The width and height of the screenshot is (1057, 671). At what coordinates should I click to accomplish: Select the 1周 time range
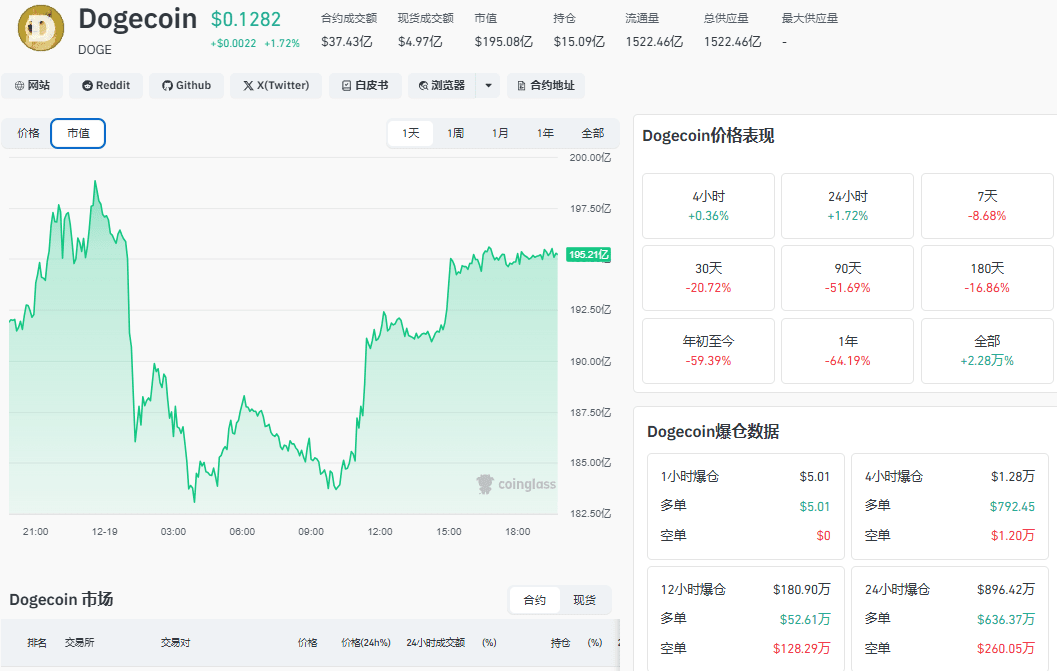click(x=456, y=134)
